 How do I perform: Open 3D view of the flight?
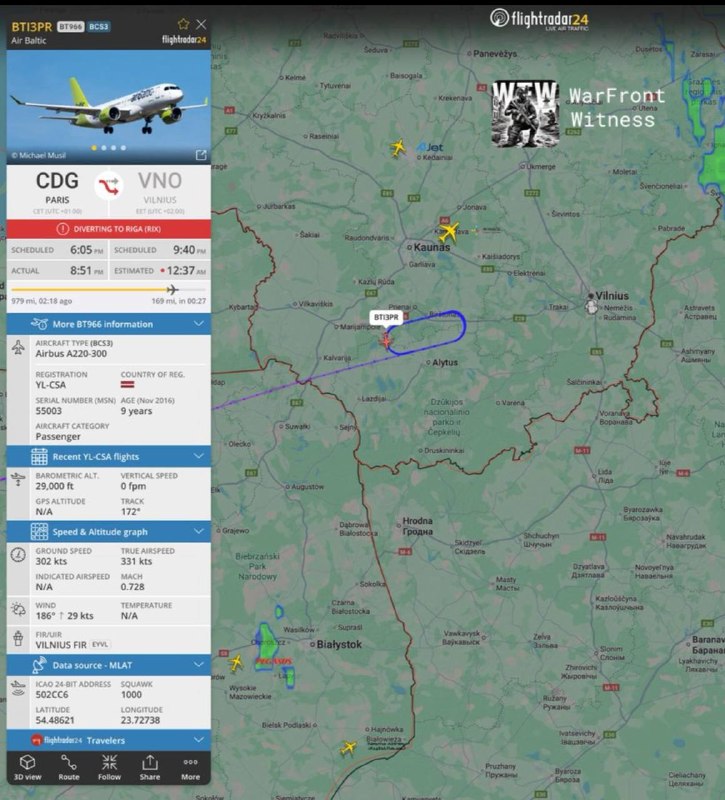point(27,767)
